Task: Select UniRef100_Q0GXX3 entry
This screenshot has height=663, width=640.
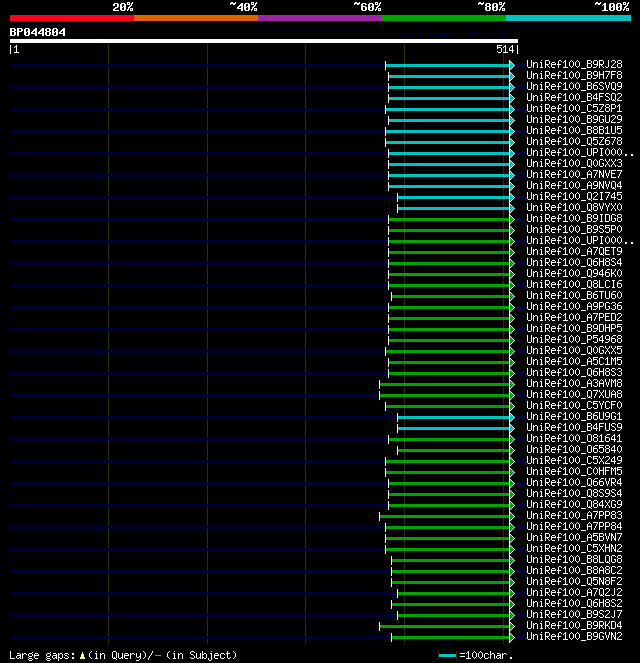Action: click(574, 163)
